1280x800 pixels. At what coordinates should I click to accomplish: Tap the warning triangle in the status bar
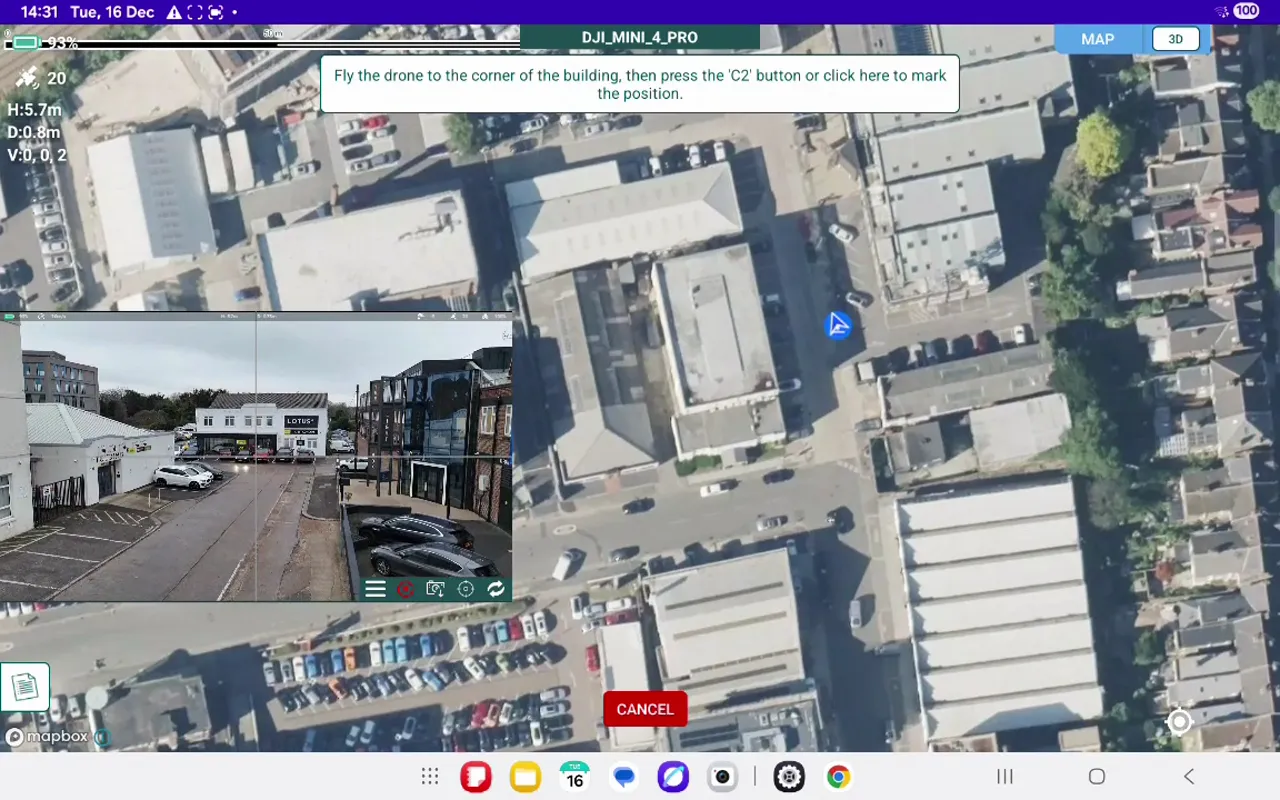pyautogui.click(x=175, y=13)
